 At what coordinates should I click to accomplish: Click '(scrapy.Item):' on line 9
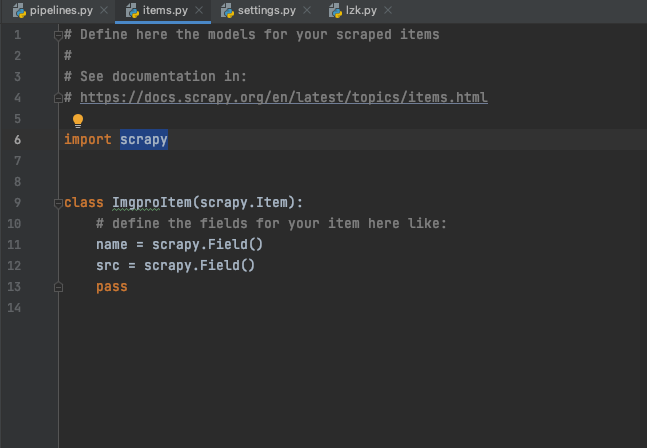click(x=248, y=203)
